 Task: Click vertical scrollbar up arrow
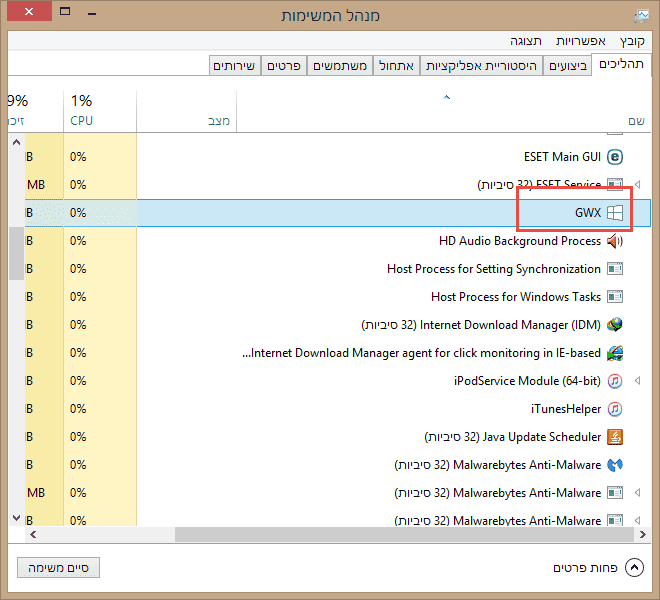click(x=16, y=142)
